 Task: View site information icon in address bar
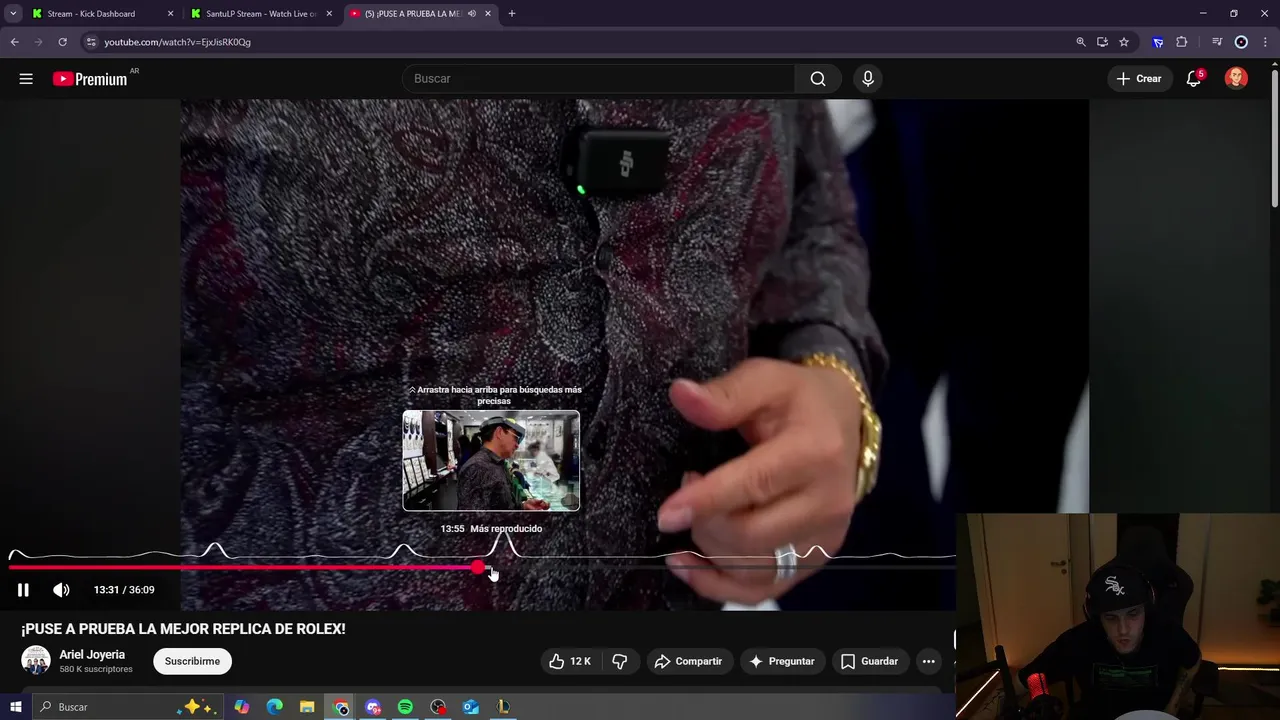[x=91, y=42]
